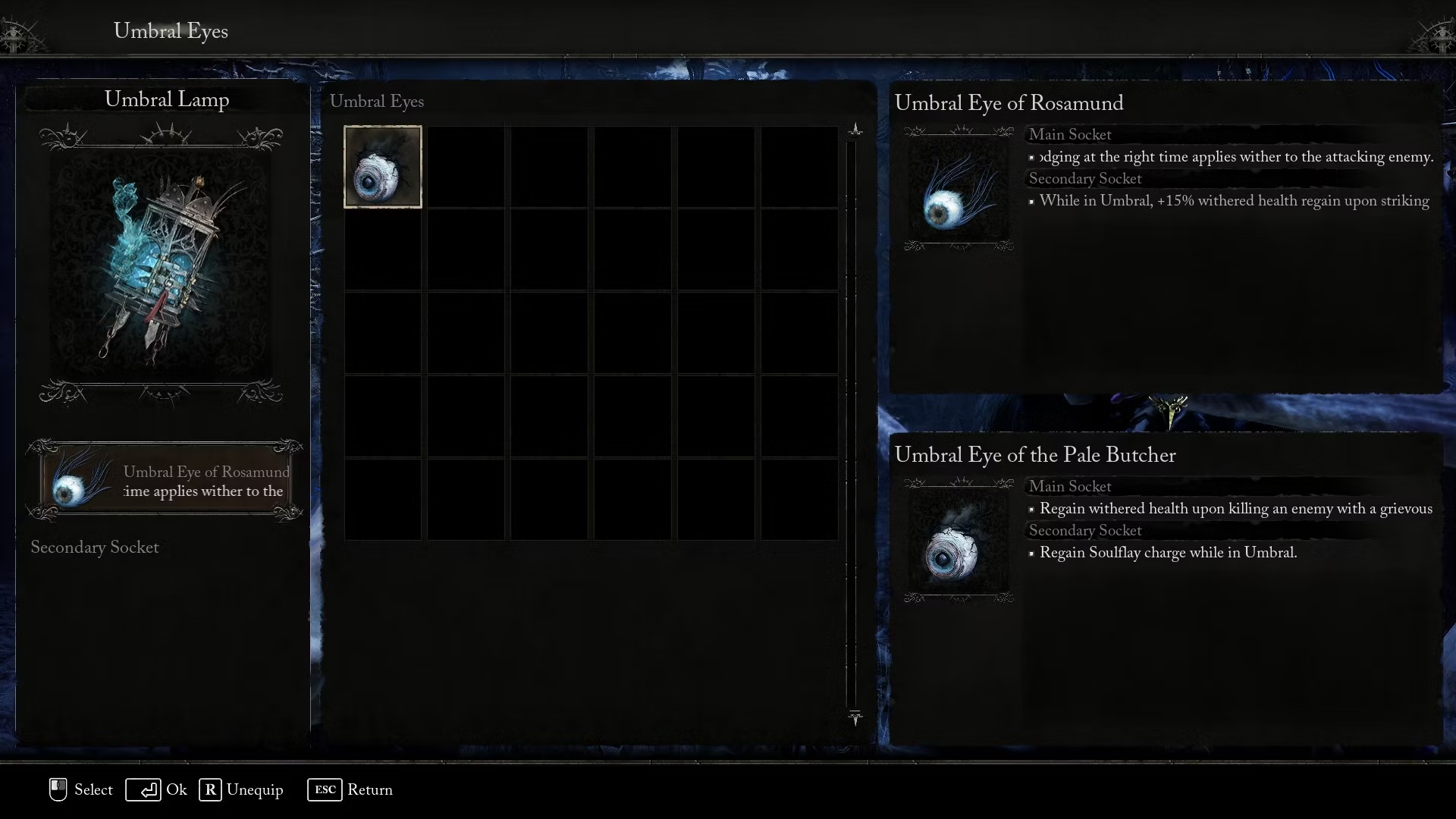Expand the Secondary Socket section
This screenshot has height=819, width=1456.
94,546
